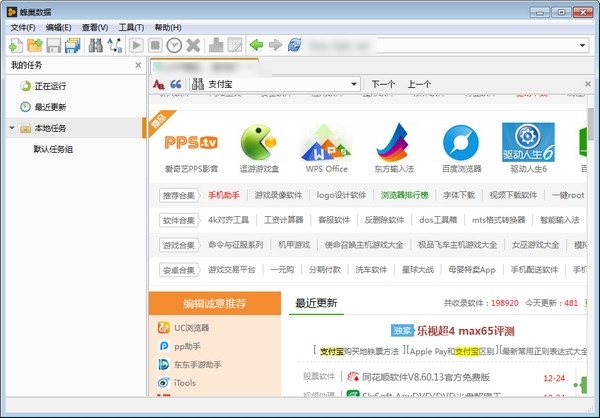
Task: Click the 安卓合集 label button
Action: 179,270
